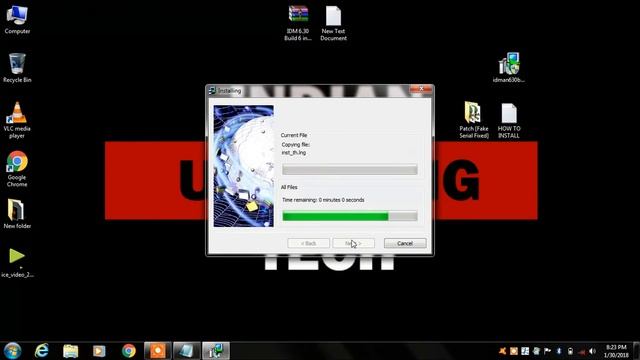Select the IDM 6.30 Build 6 archive icon
The height and width of the screenshot is (360, 640).
[x=298, y=23]
